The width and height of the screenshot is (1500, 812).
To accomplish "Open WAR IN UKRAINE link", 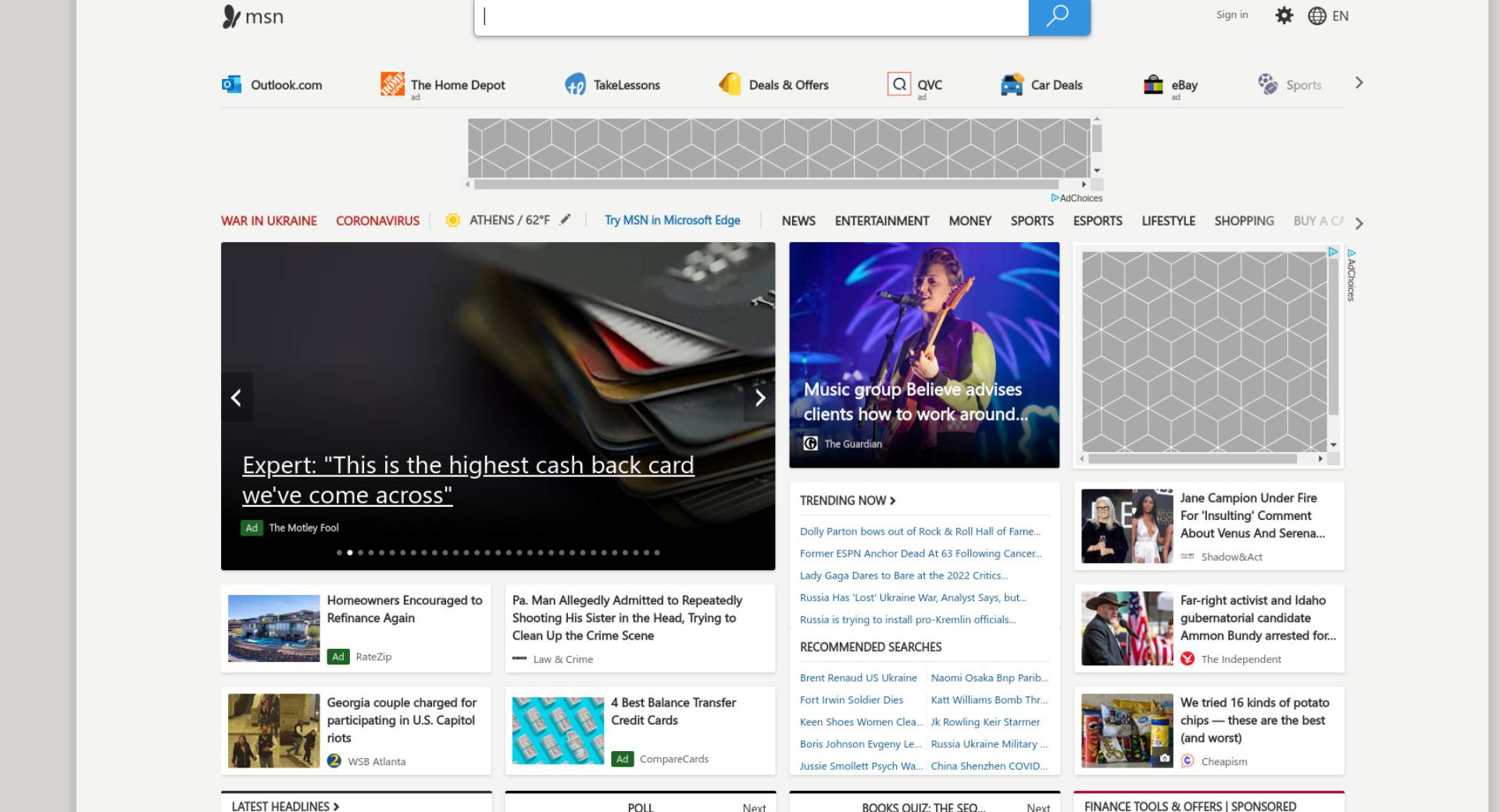I will [269, 221].
